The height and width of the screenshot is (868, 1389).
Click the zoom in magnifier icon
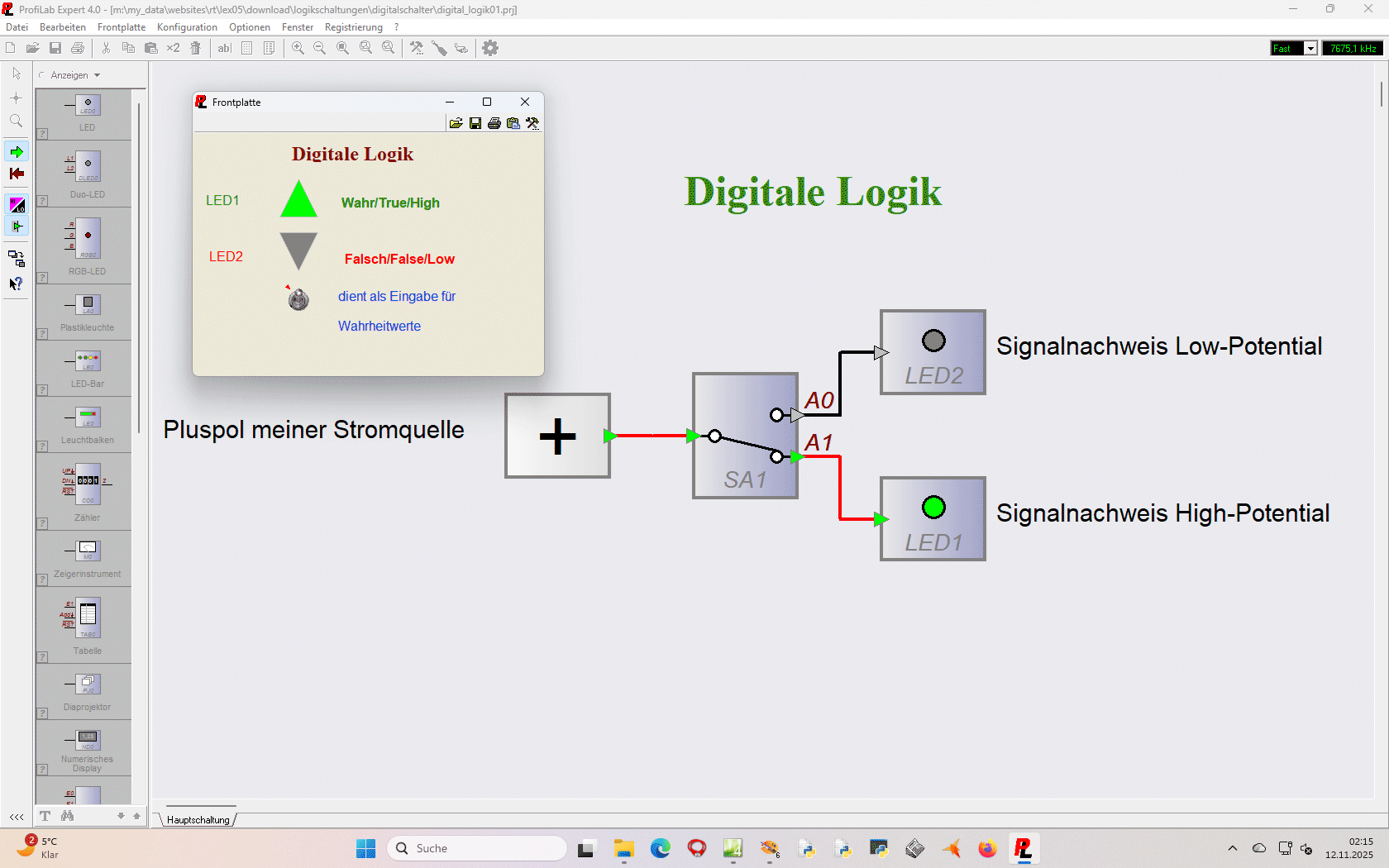click(x=298, y=48)
